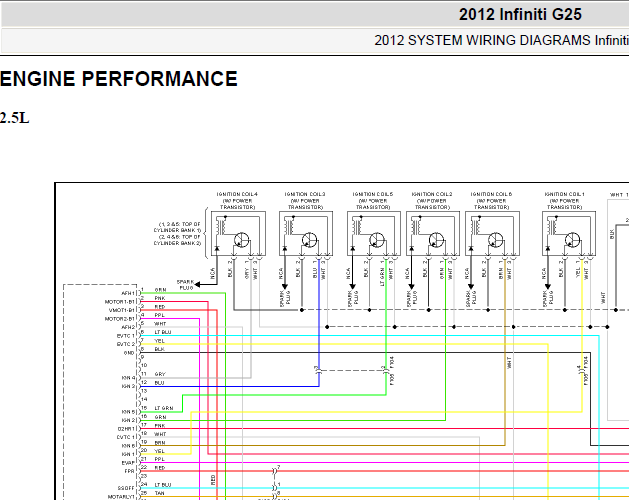Click the F104 connector label below Ignition Coil 5
Screen dimensions: 629x500
pyautogui.click(x=392, y=362)
